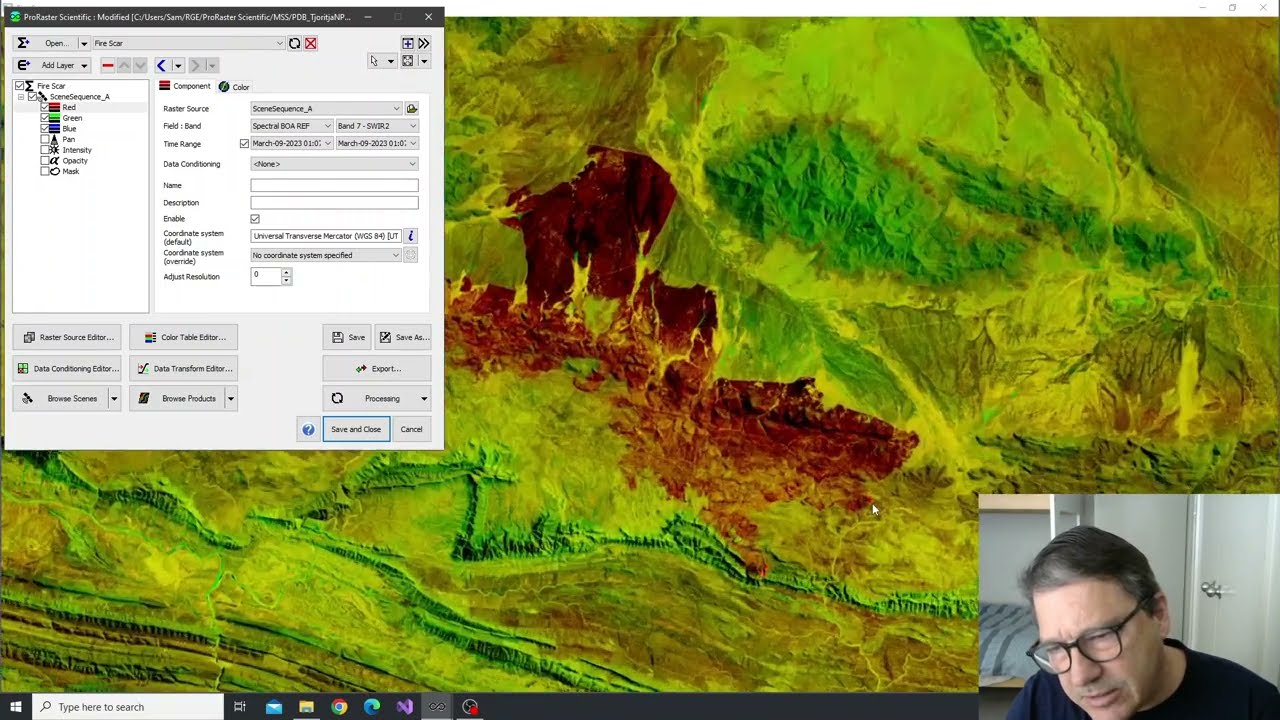
Task: Click the blue plus icon at top right
Action: coord(408,43)
